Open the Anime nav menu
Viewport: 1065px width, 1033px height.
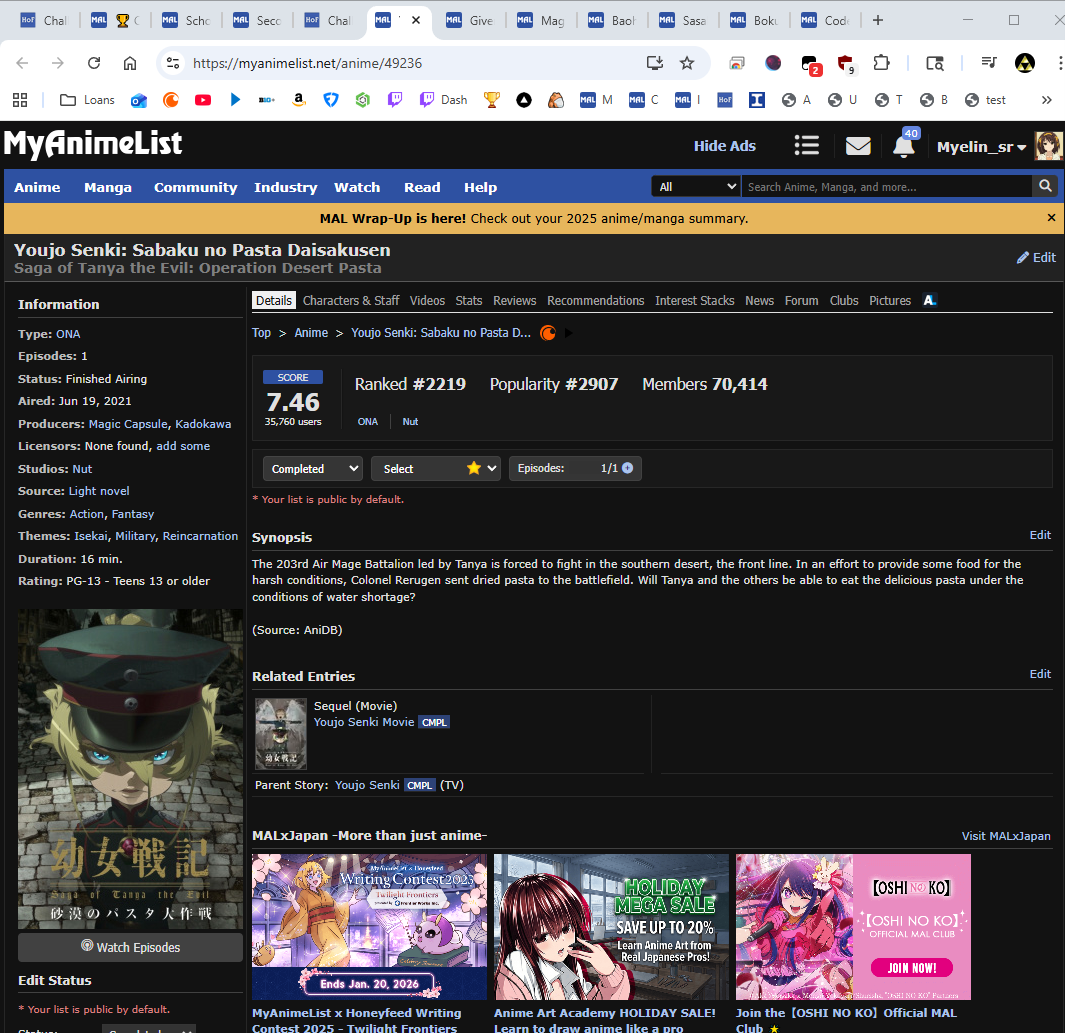click(37, 187)
